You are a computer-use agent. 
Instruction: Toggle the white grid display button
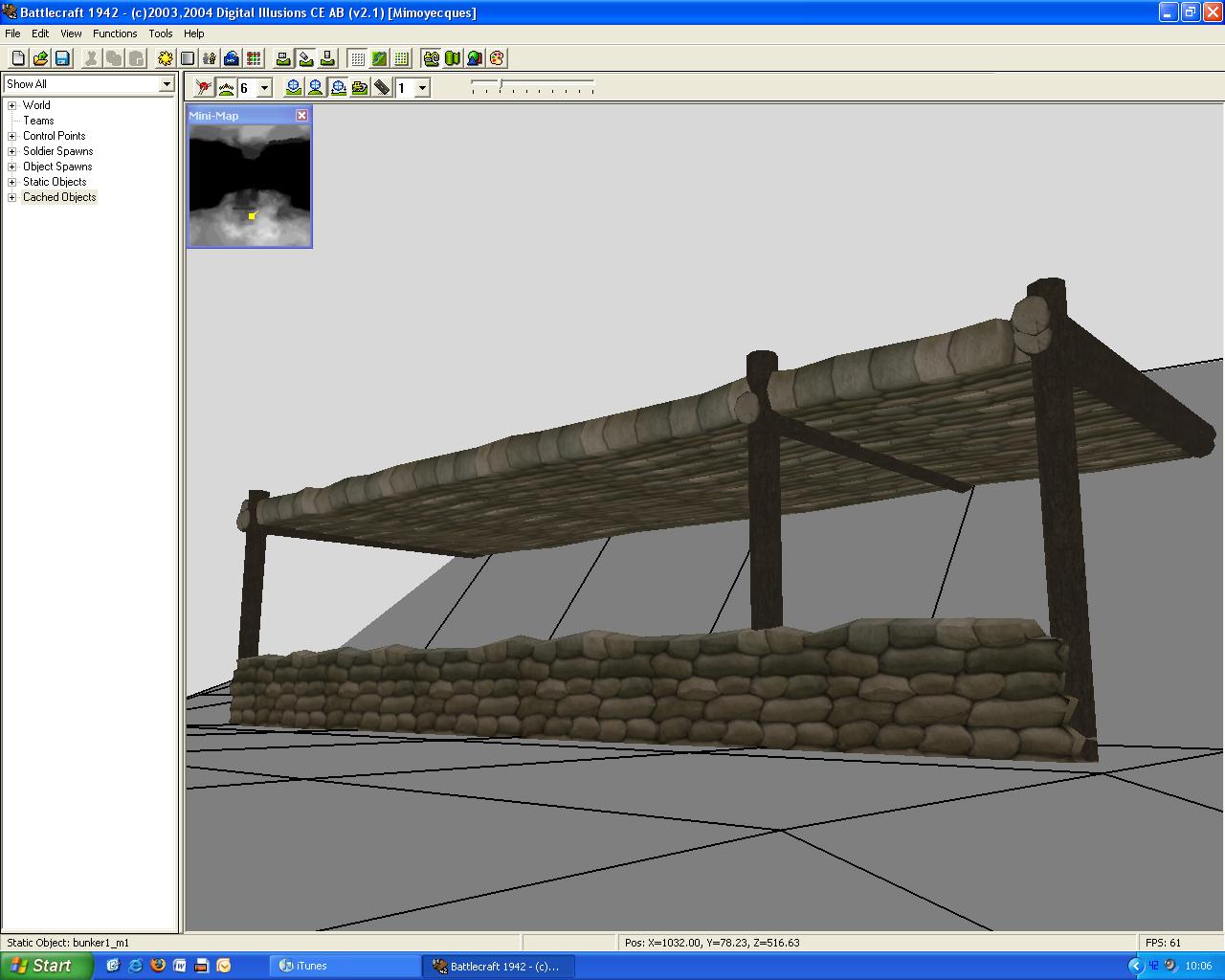358,58
